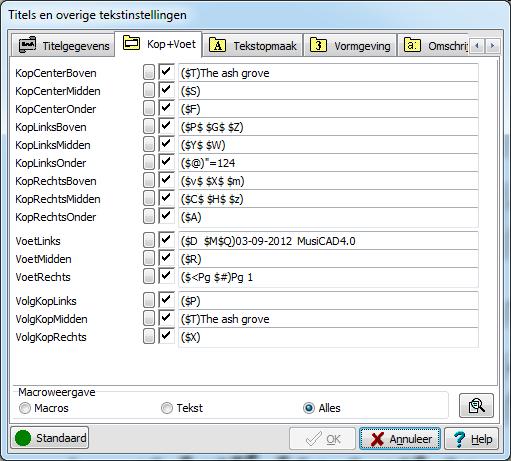Uncheck the KopCenterMidden checkbox
The width and height of the screenshot is (511, 461).
pyautogui.click(x=166, y=90)
